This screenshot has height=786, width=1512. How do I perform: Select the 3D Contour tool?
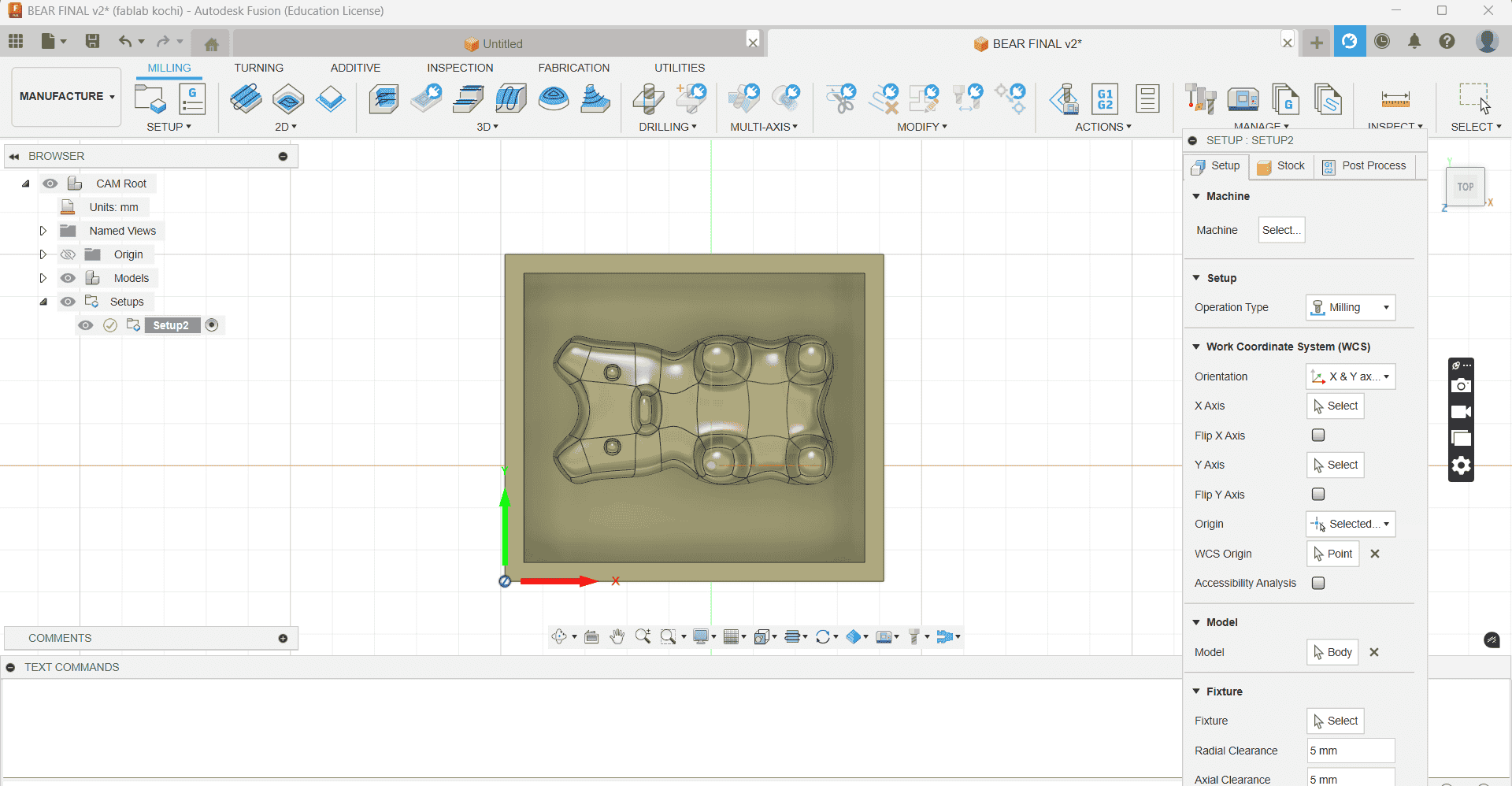pos(511,99)
